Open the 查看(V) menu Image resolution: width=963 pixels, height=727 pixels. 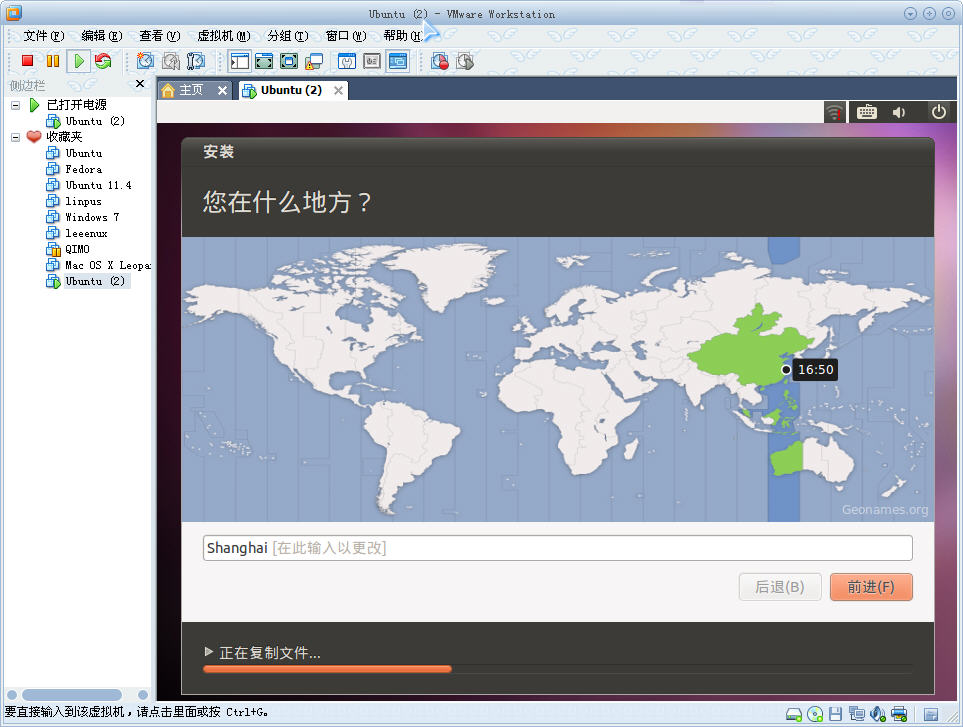[x=160, y=36]
